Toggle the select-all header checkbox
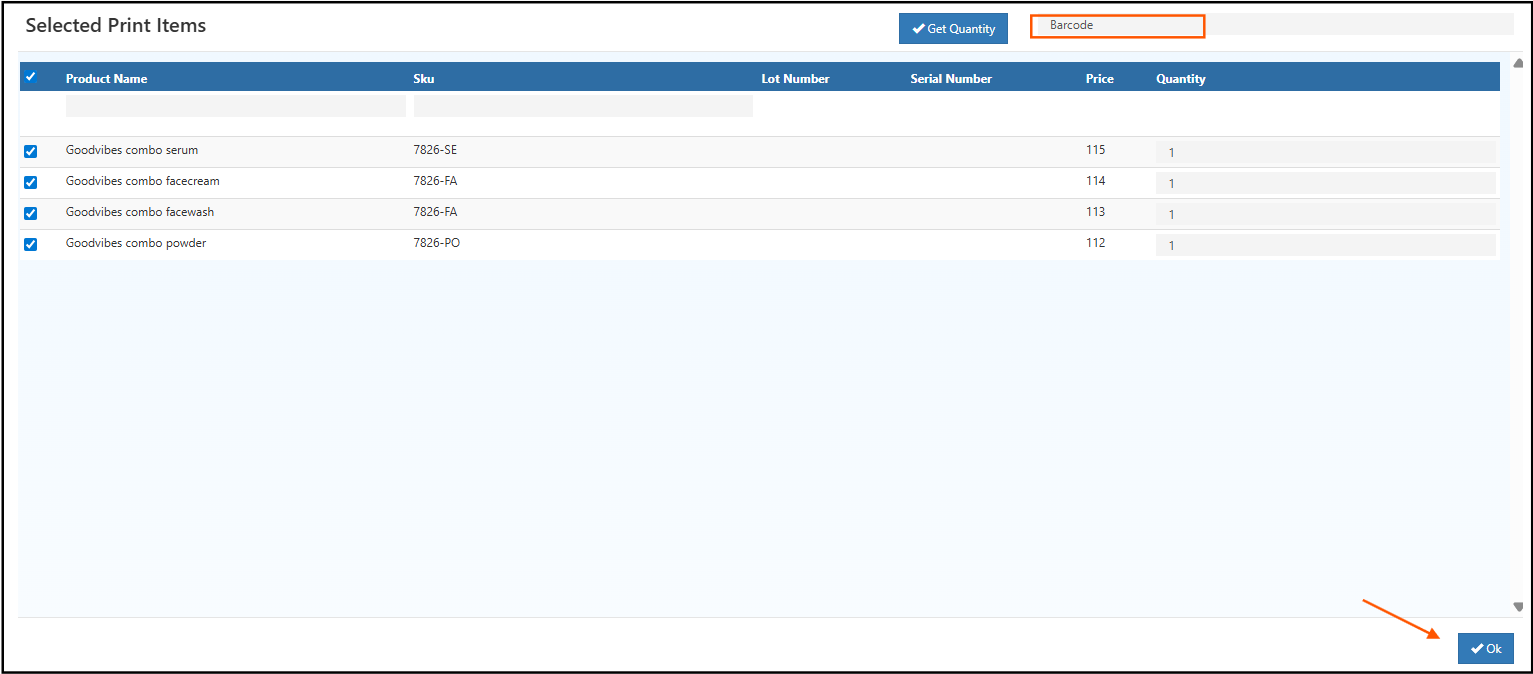The width and height of the screenshot is (1533, 674). coord(30,77)
